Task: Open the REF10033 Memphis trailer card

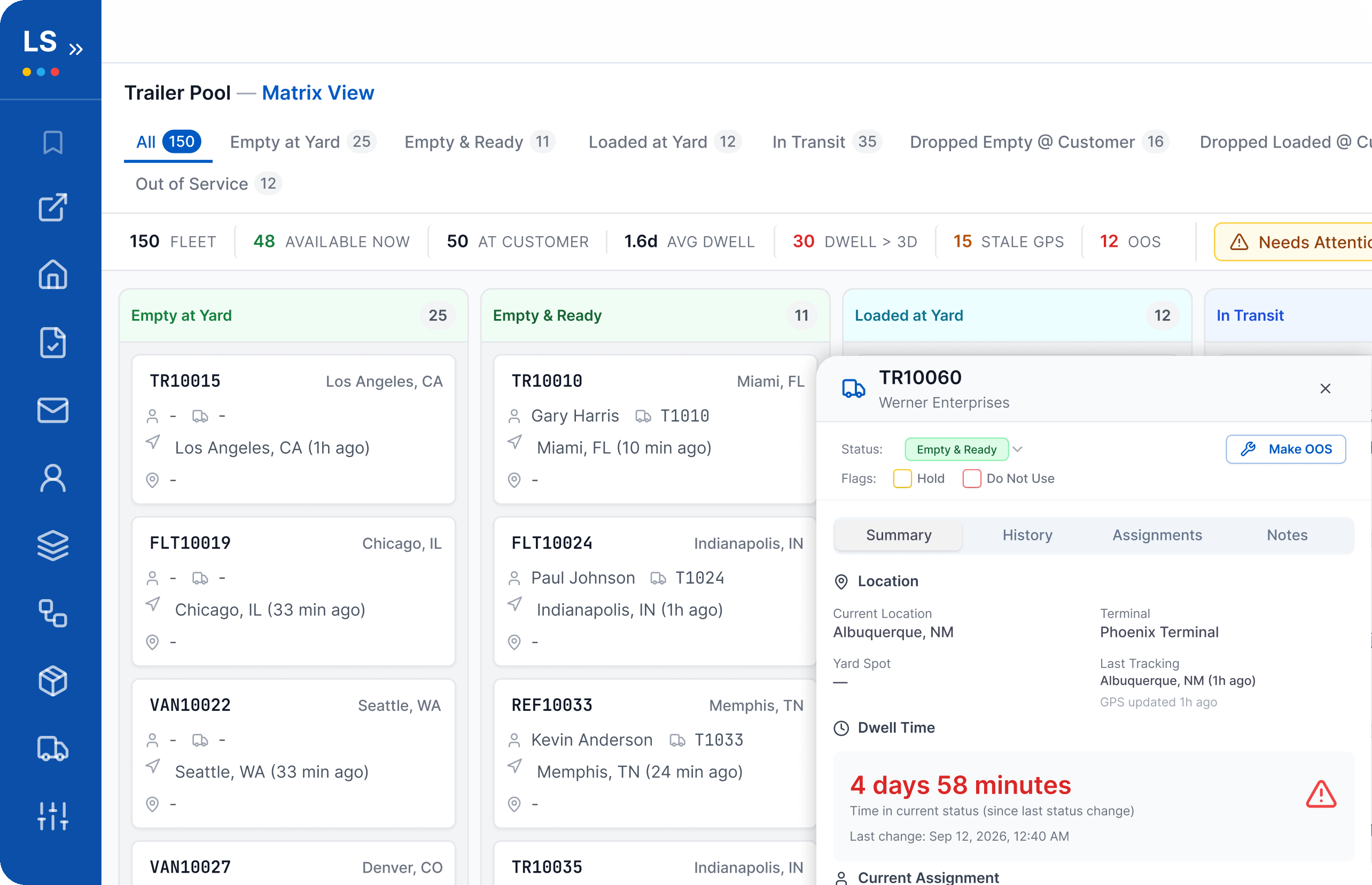Action: pos(655,754)
